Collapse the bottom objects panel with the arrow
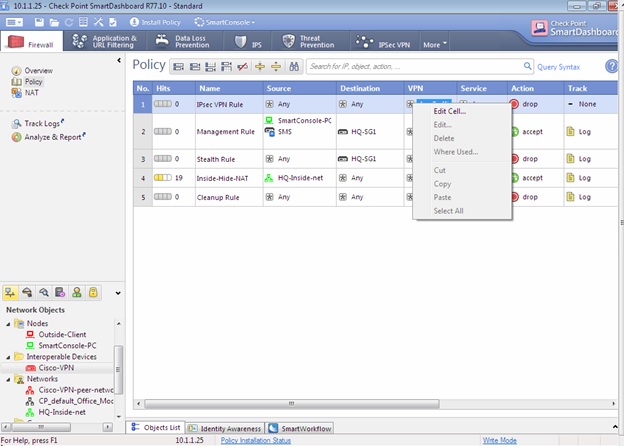This screenshot has height=446, width=624. click(615, 427)
